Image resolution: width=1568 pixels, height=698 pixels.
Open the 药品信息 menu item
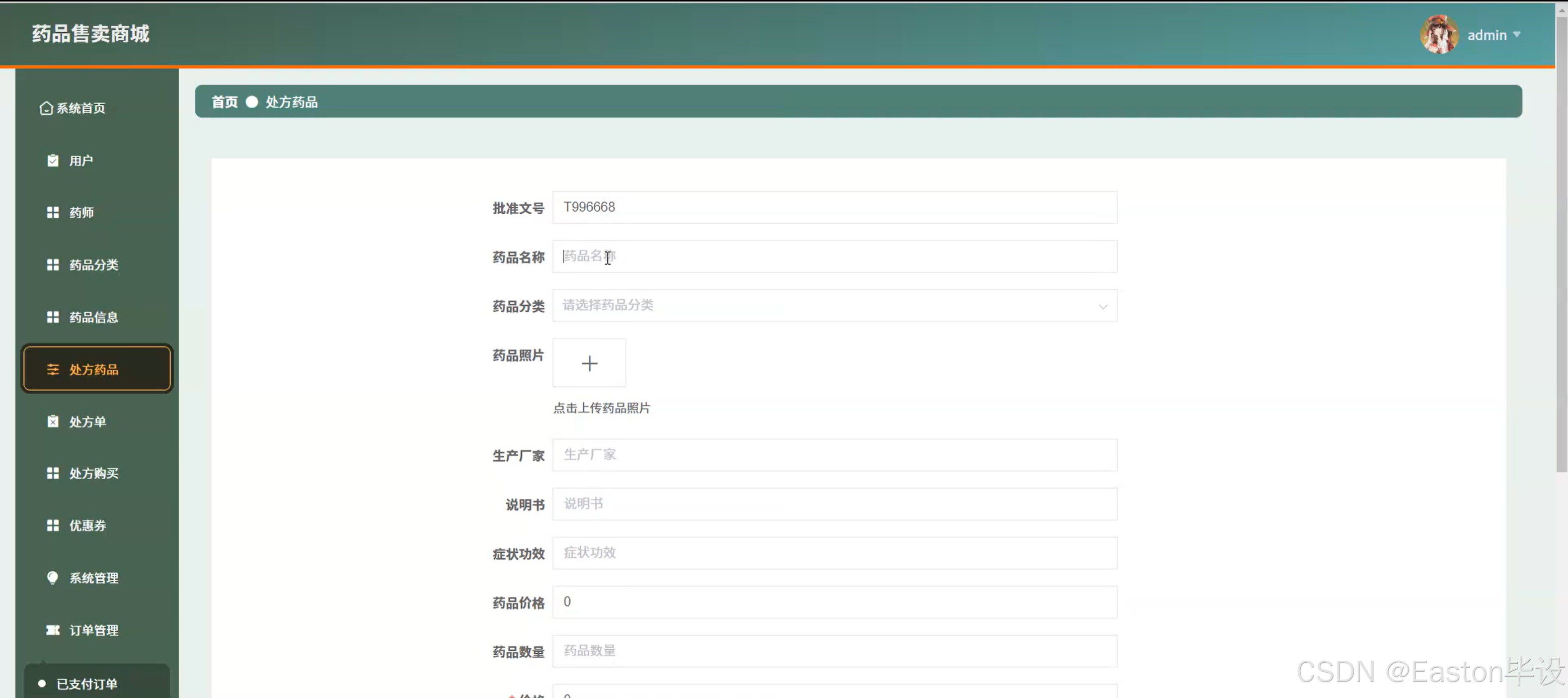pyautogui.click(x=97, y=318)
